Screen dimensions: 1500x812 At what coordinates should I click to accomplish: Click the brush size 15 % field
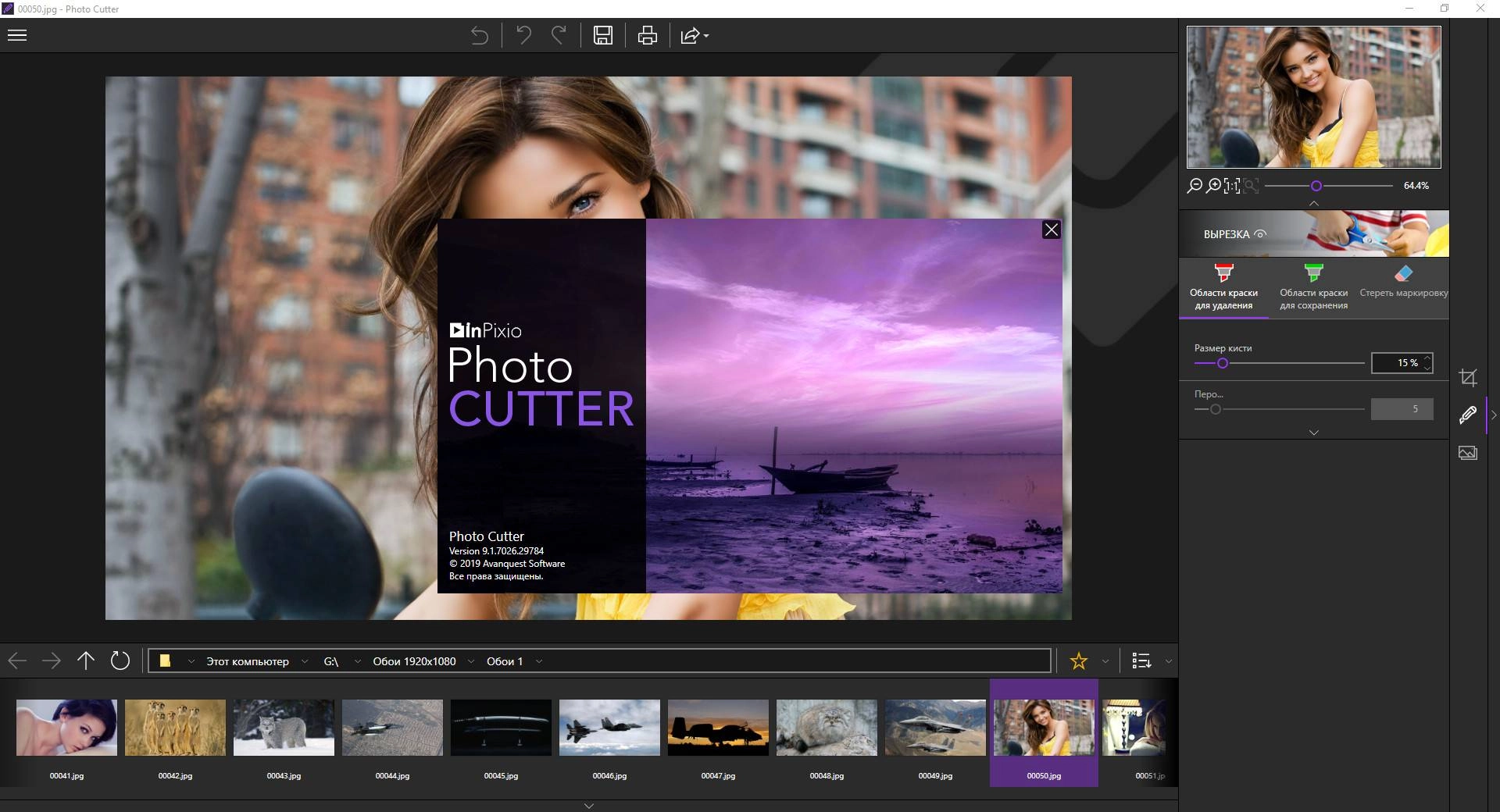pyautogui.click(x=1397, y=363)
